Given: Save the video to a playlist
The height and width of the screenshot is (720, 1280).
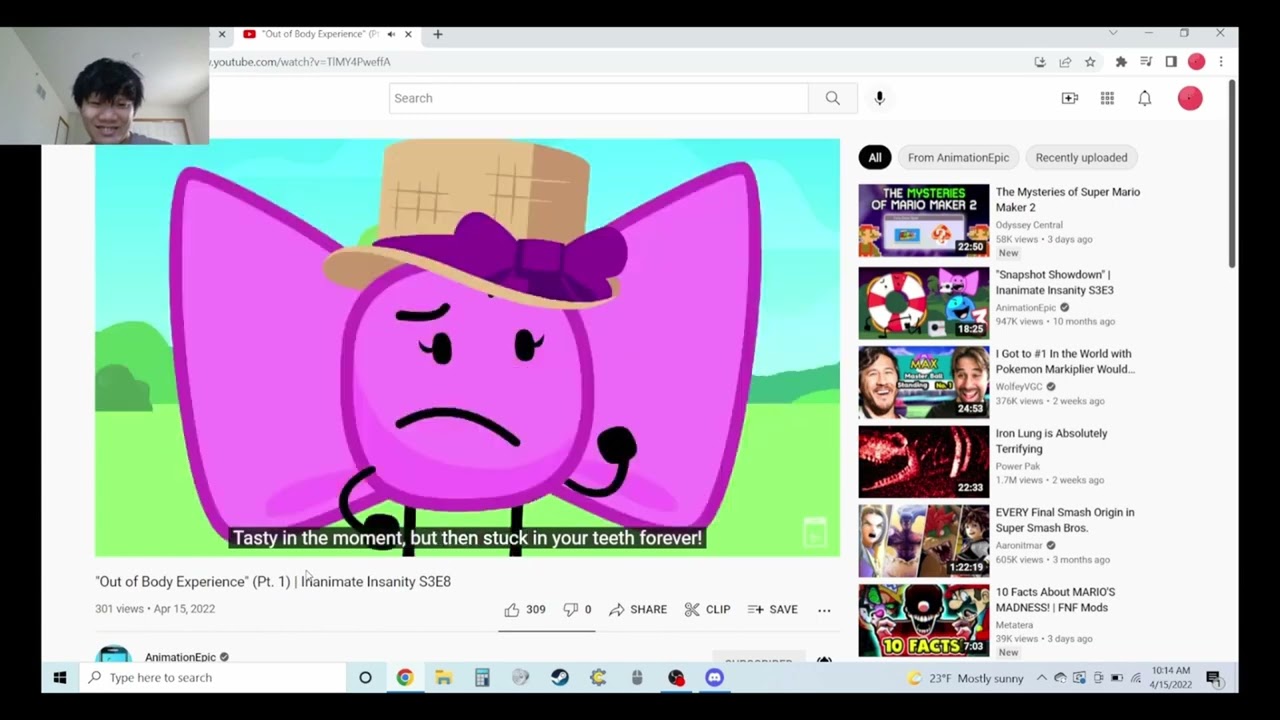Looking at the screenshot, I should point(773,609).
